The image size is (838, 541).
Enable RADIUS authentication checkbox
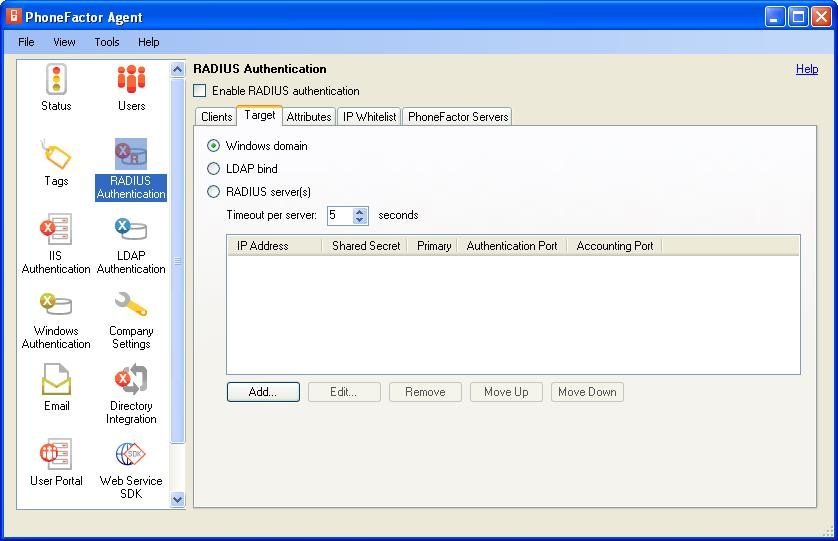click(200, 90)
